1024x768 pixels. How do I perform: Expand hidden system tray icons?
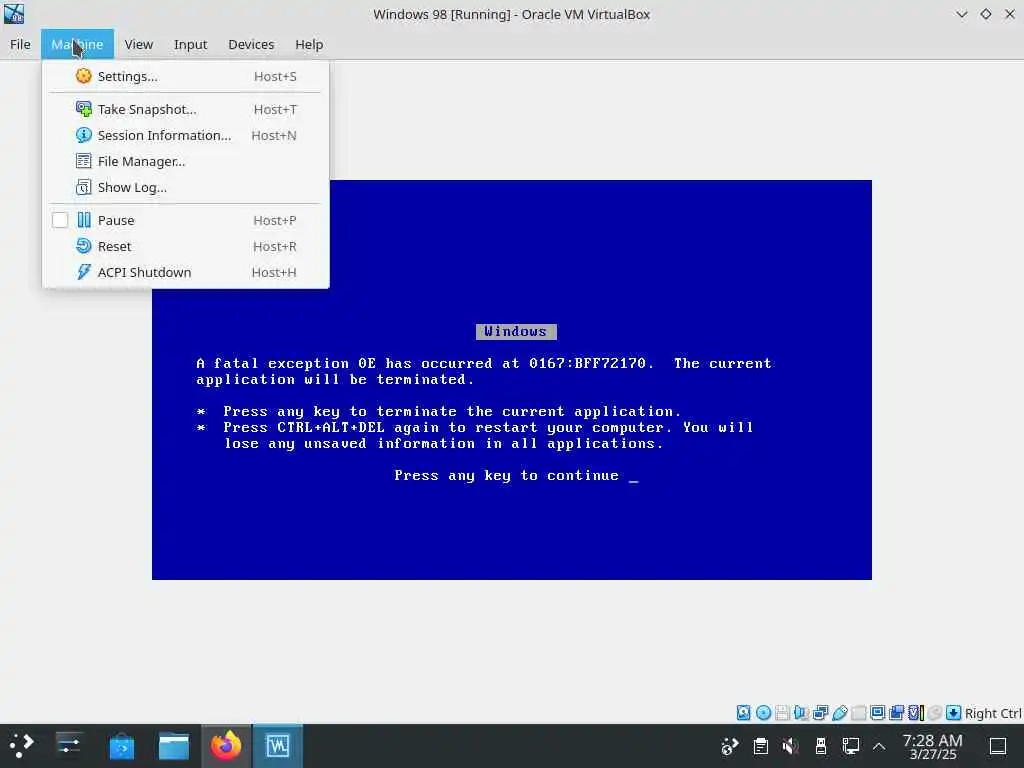[879, 746]
